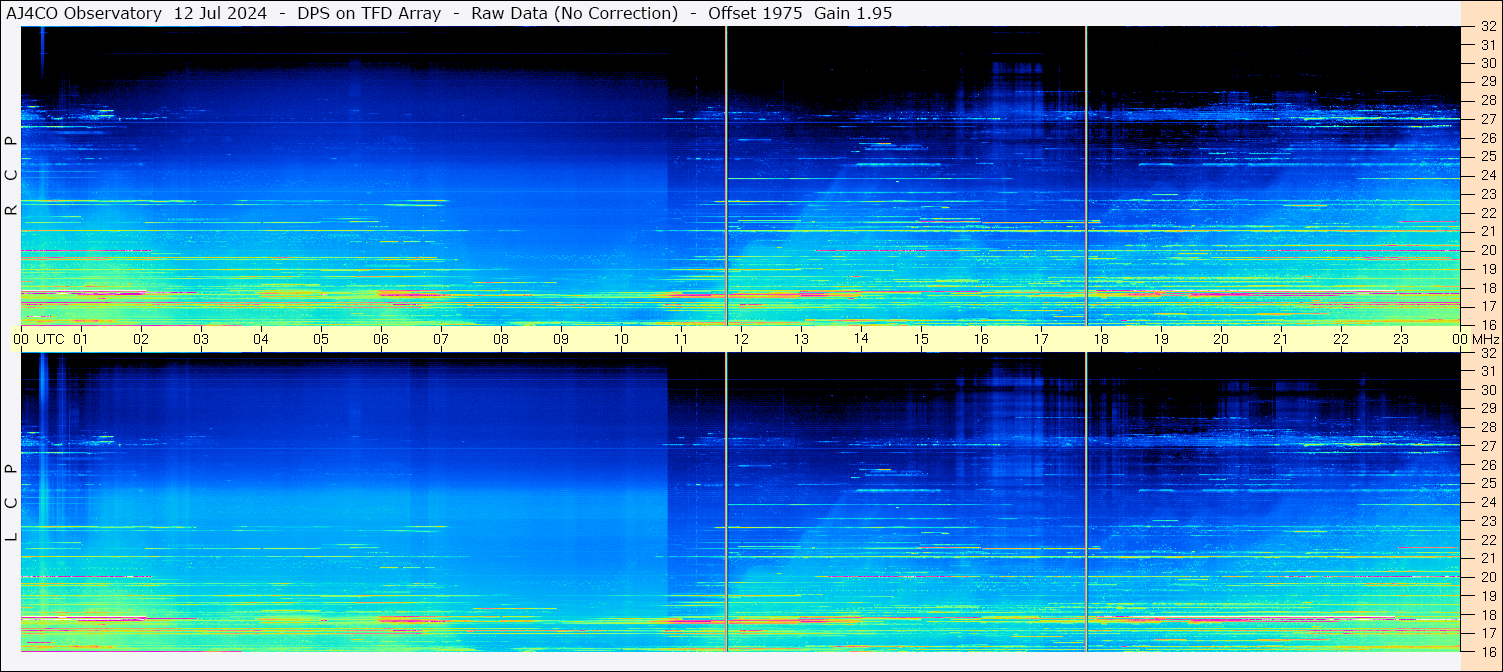
Task: Click the 26 MHz label on LCP frequency axis
Action: (1488, 465)
